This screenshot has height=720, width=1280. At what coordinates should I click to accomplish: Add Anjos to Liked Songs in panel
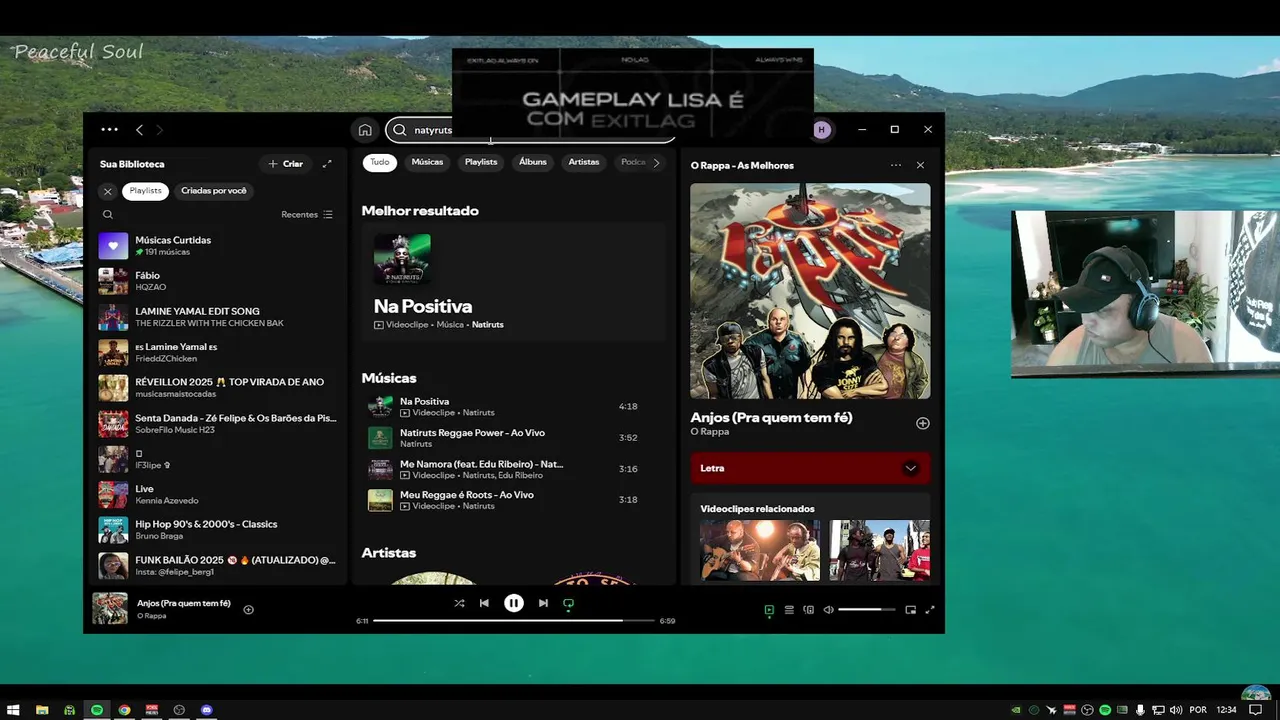coord(923,423)
